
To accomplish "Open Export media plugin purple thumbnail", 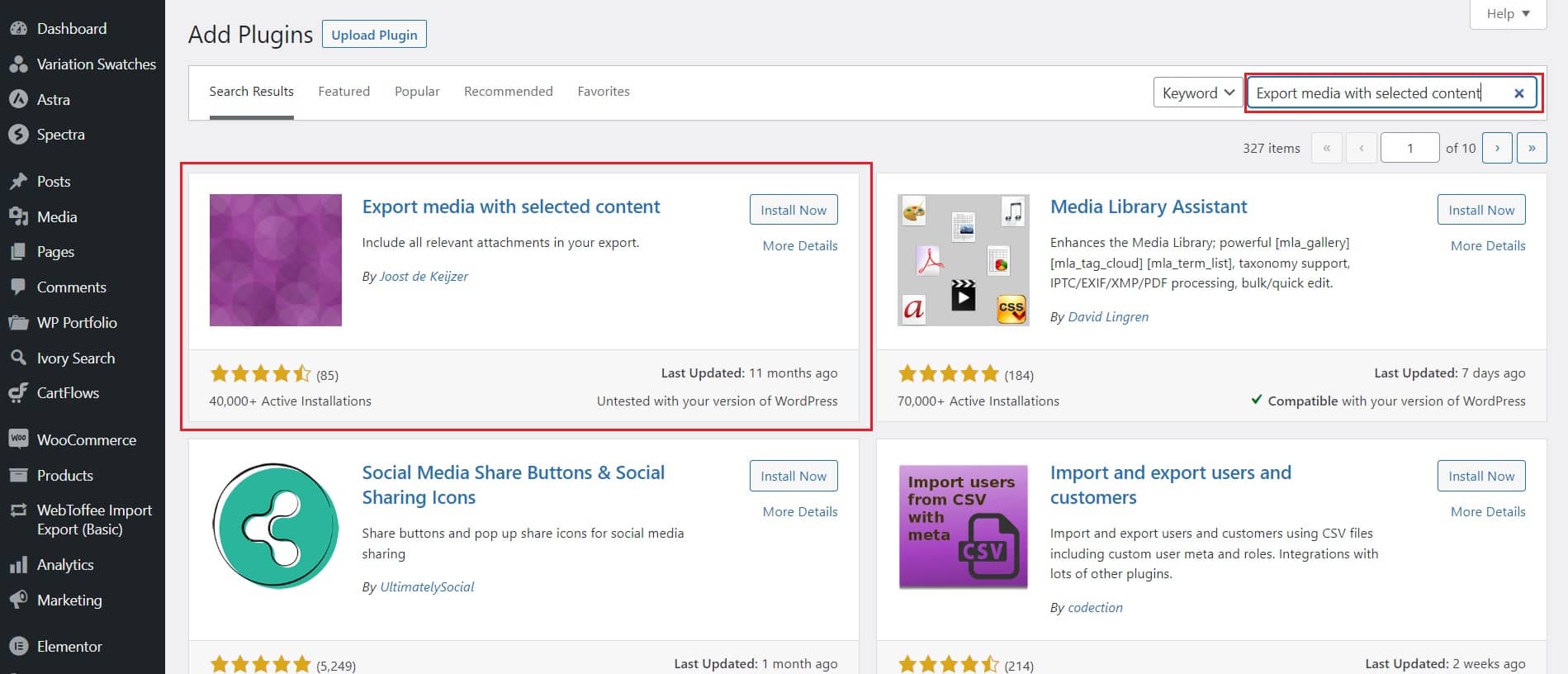I will coord(276,260).
